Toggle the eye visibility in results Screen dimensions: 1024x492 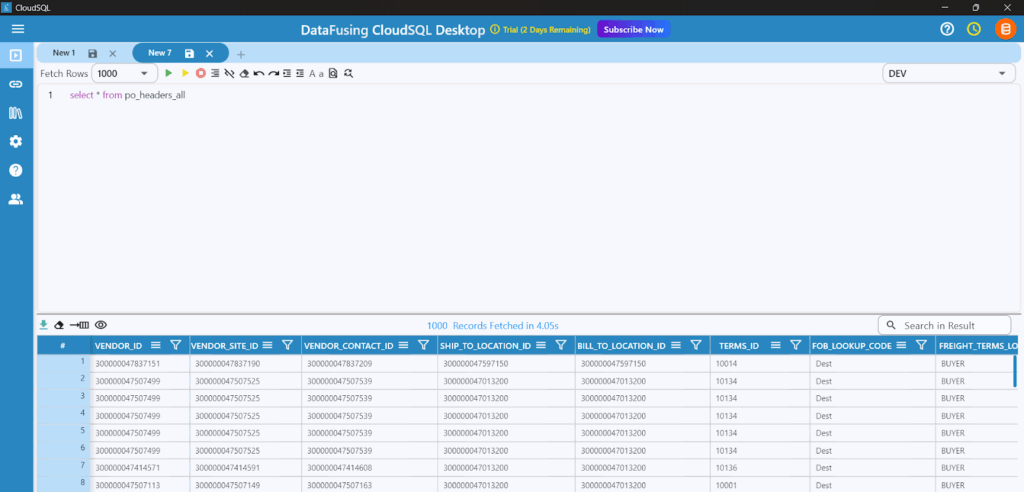(x=101, y=325)
